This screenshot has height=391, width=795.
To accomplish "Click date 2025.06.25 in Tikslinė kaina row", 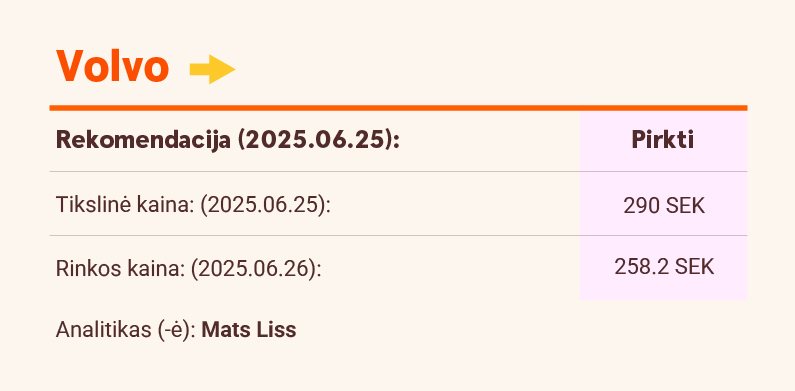I will [264, 205].
